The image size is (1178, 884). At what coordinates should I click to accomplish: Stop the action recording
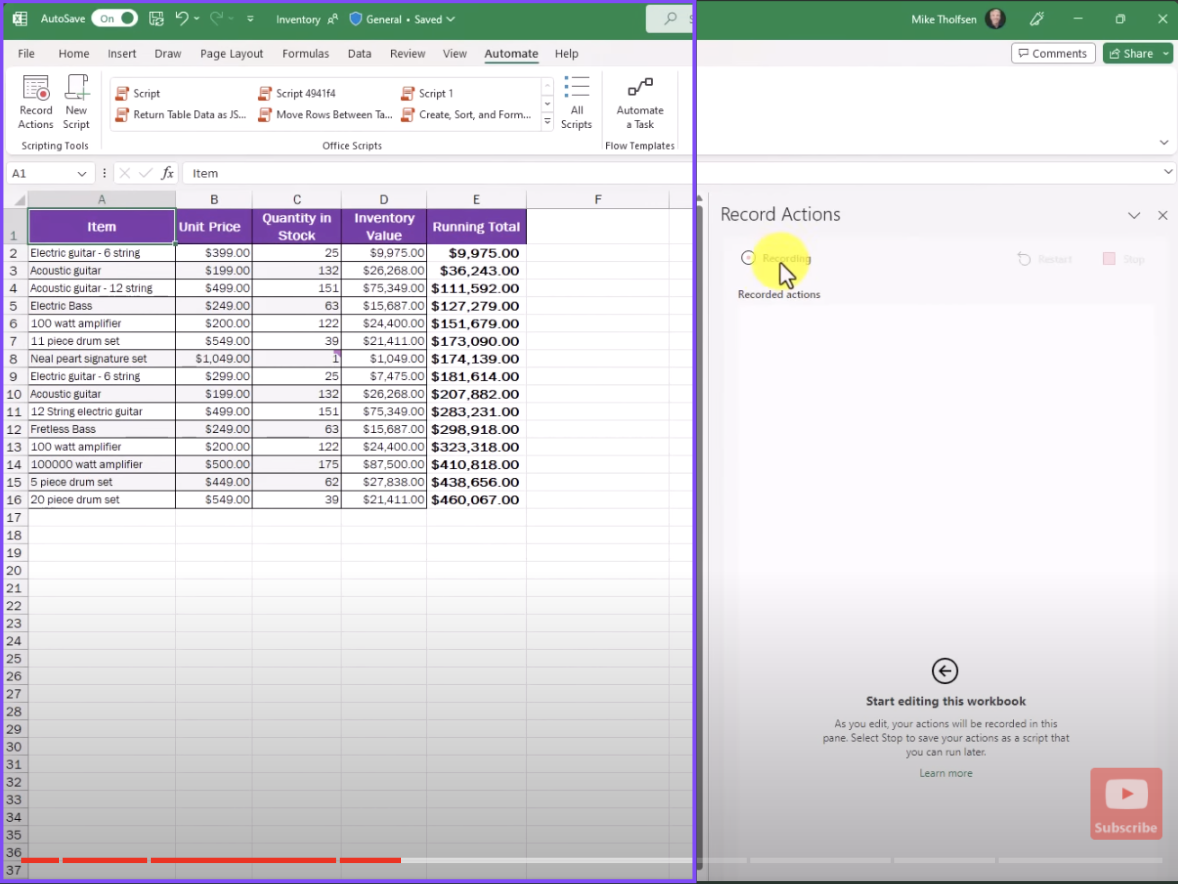pyautogui.click(x=1123, y=258)
